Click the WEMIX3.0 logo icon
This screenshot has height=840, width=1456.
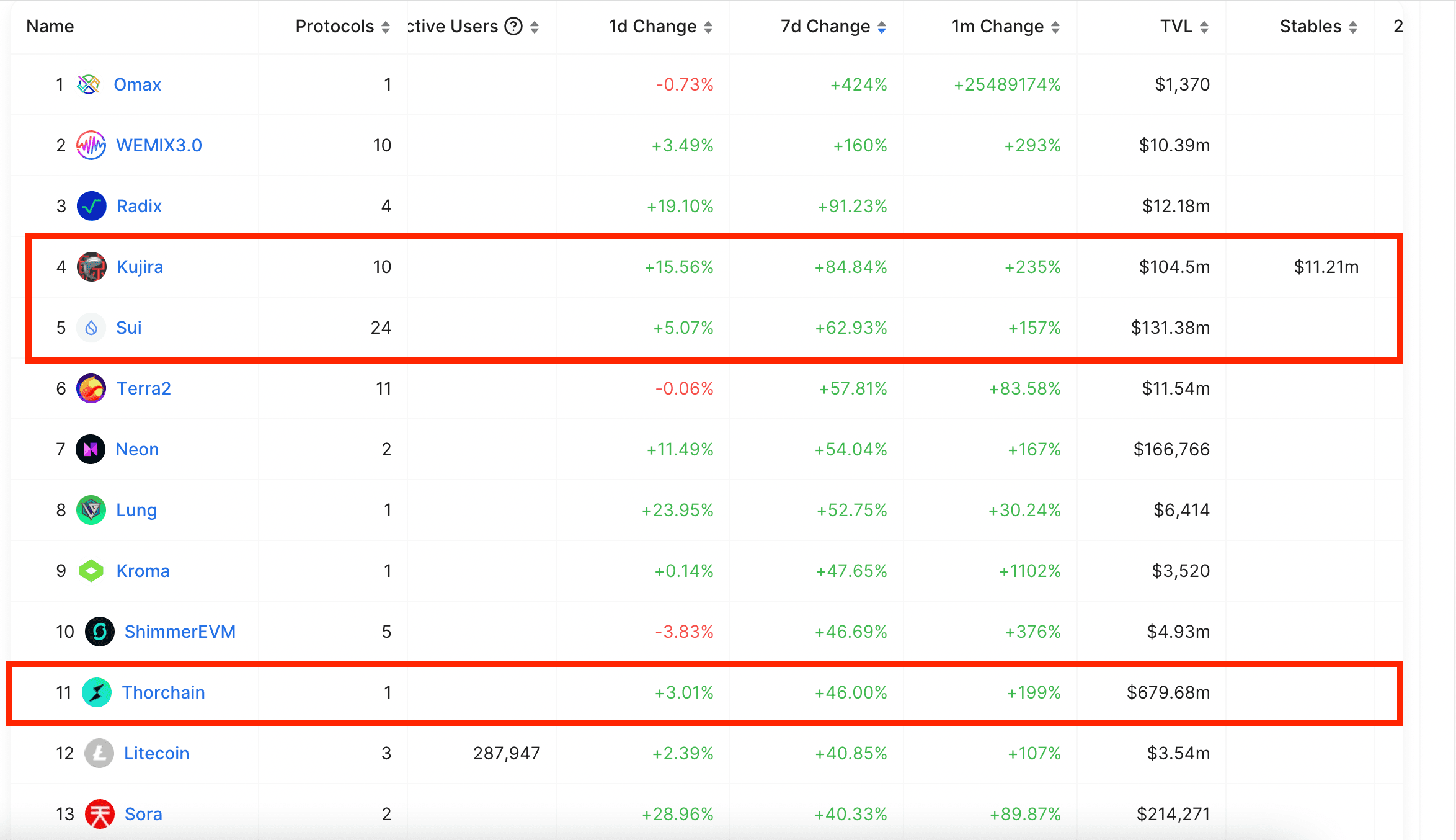[91, 145]
